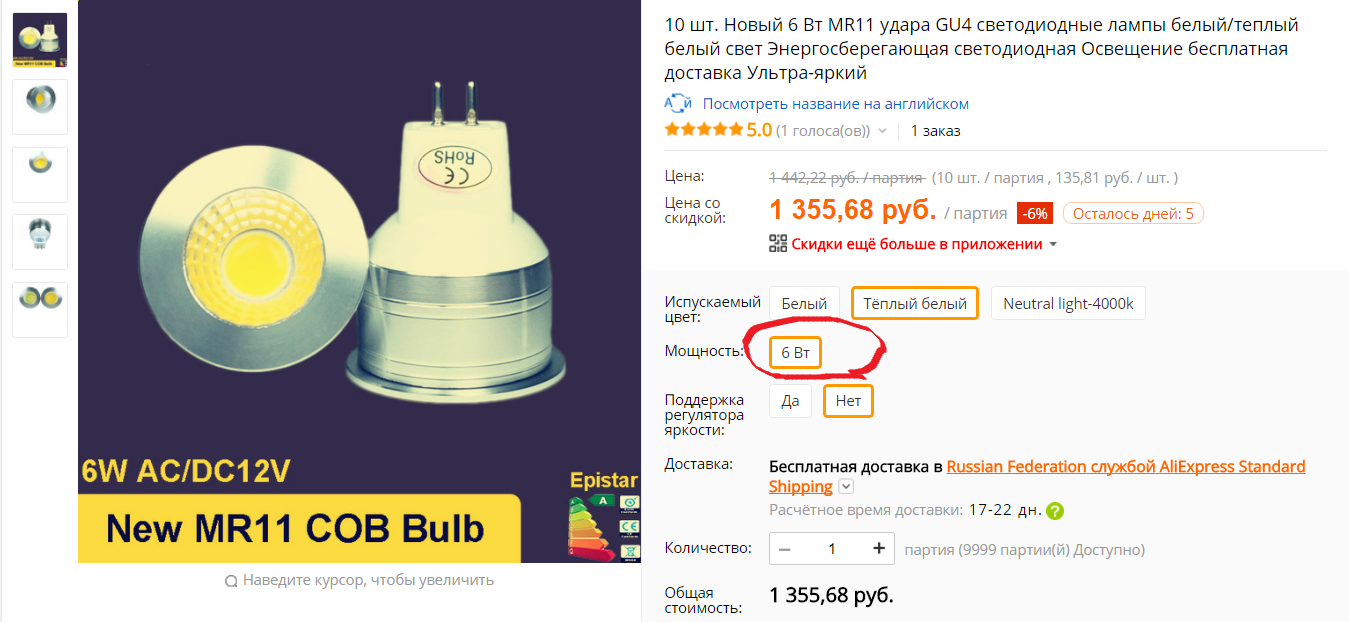Screen dimensions: 1349x622
Task: Open the shipping method dropdown arrow
Action: coord(847,487)
